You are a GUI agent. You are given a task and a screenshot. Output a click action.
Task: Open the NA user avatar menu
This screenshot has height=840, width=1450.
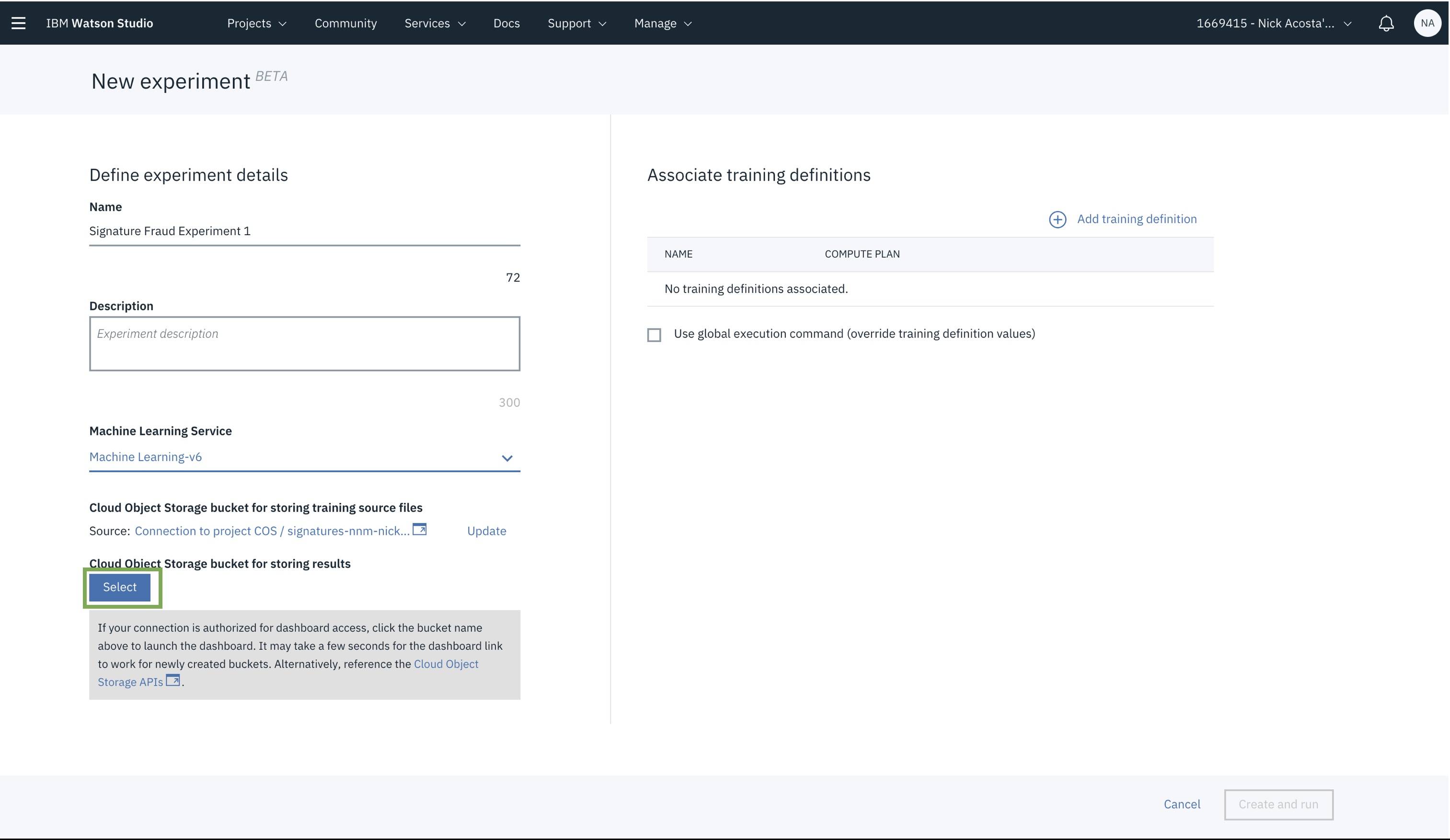tap(1427, 23)
